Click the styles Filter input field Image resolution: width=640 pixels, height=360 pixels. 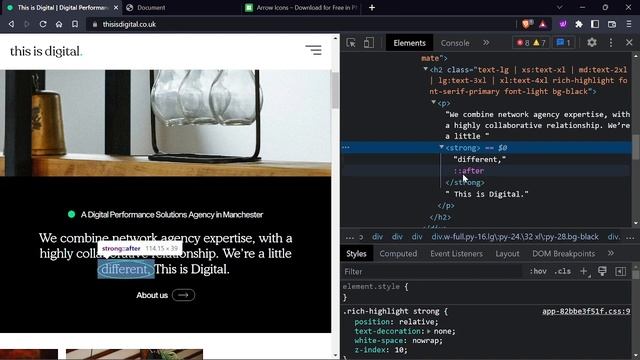pos(433,271)
